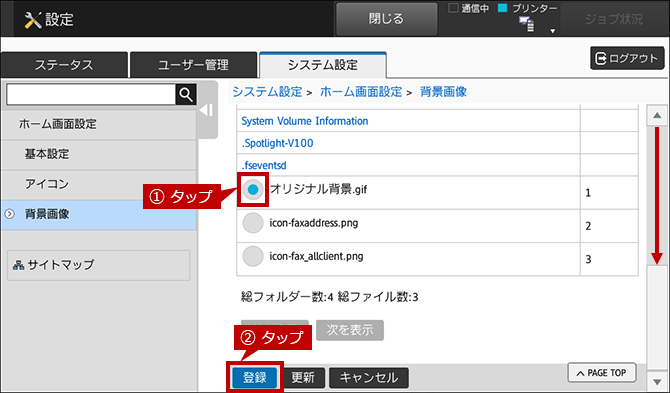Click the サイトマップ link in the sidebar
The height and width of the screenshot is (393, 670).
[98, 265]
